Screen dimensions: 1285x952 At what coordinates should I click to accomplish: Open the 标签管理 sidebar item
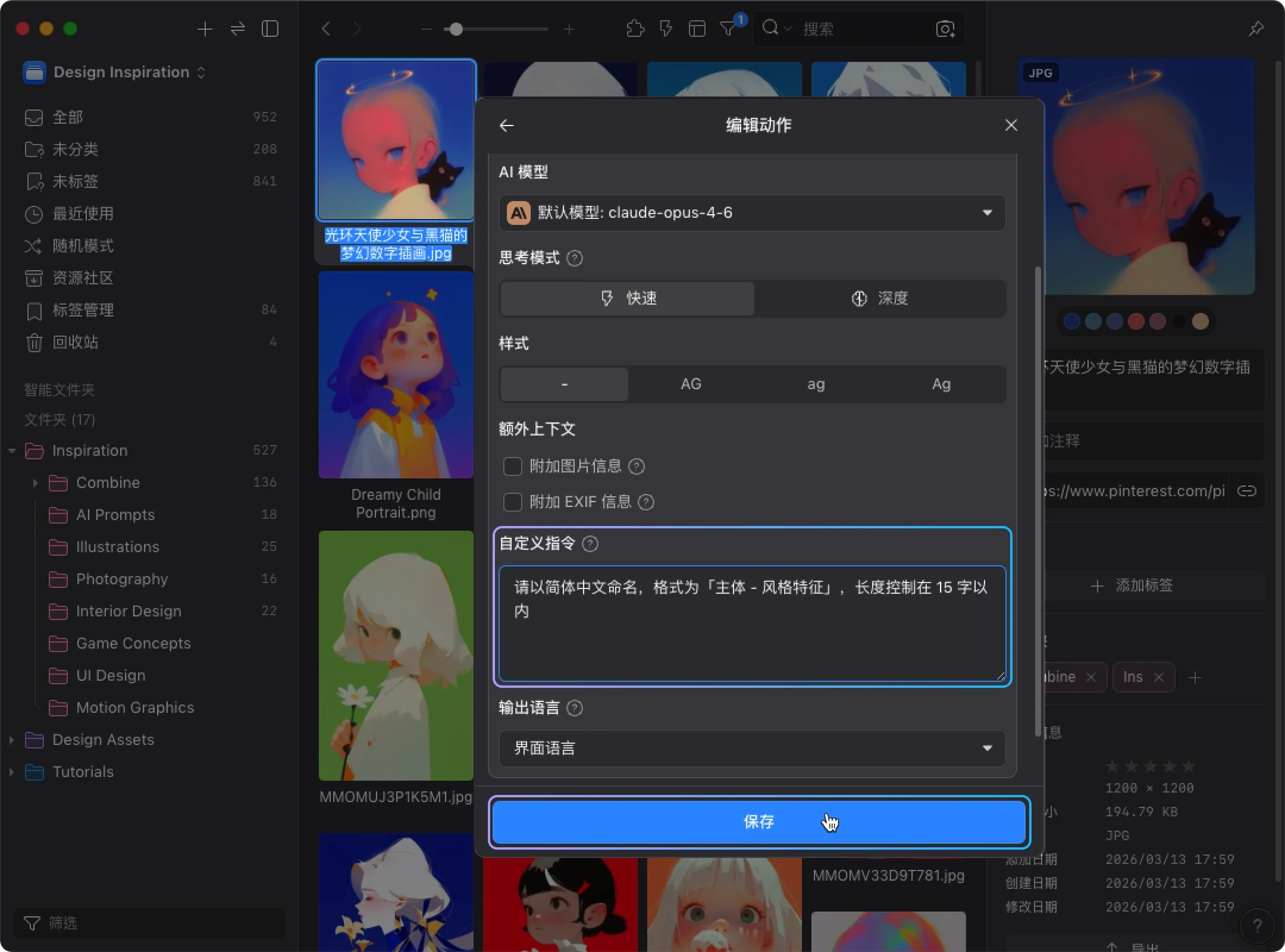pyautogui.click(x=83, y=310)
